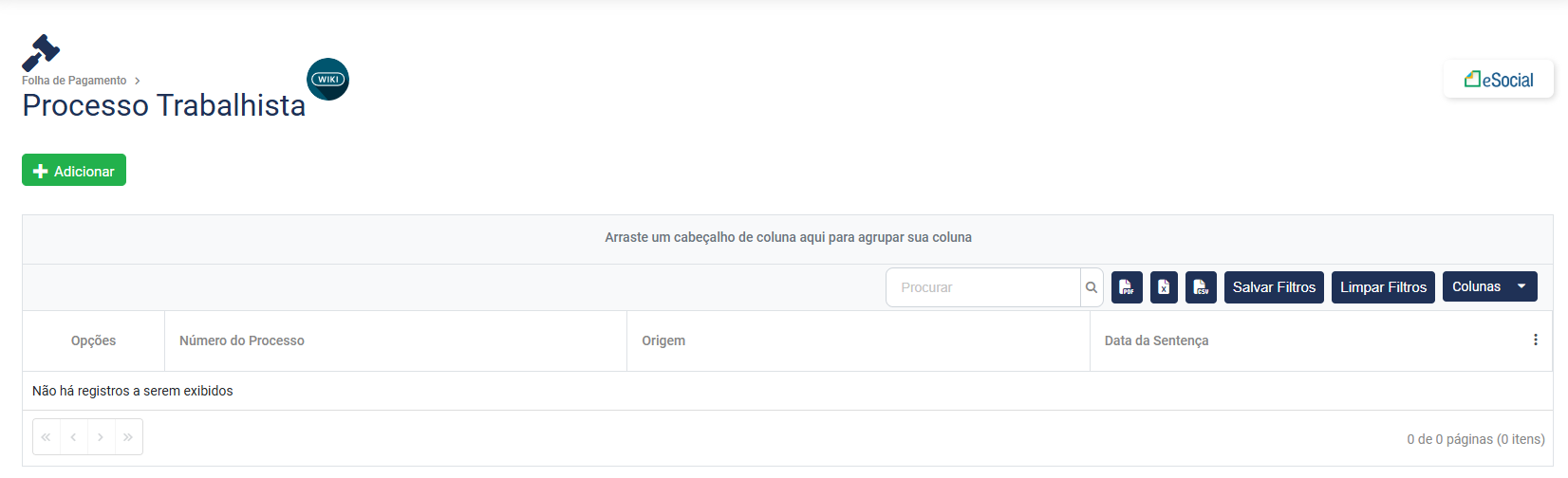Click Limpar Filtros button

1383,287
